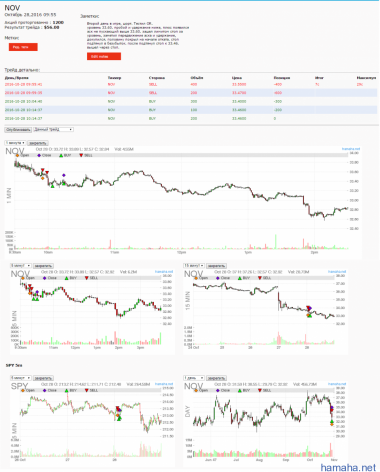Click the notes text under Заметки

(138, 36)
